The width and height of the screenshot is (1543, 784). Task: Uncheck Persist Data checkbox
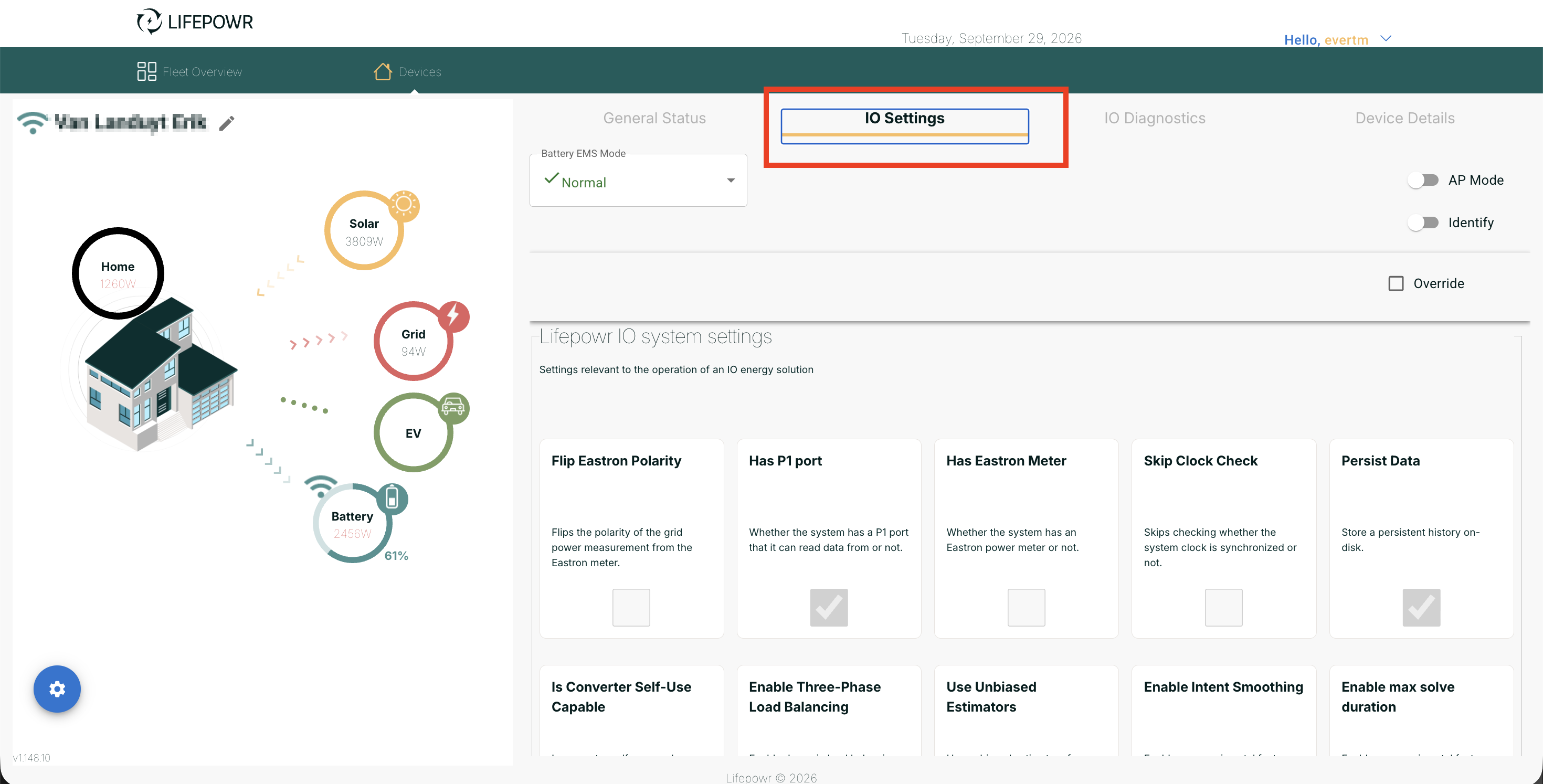(1421, 607)
